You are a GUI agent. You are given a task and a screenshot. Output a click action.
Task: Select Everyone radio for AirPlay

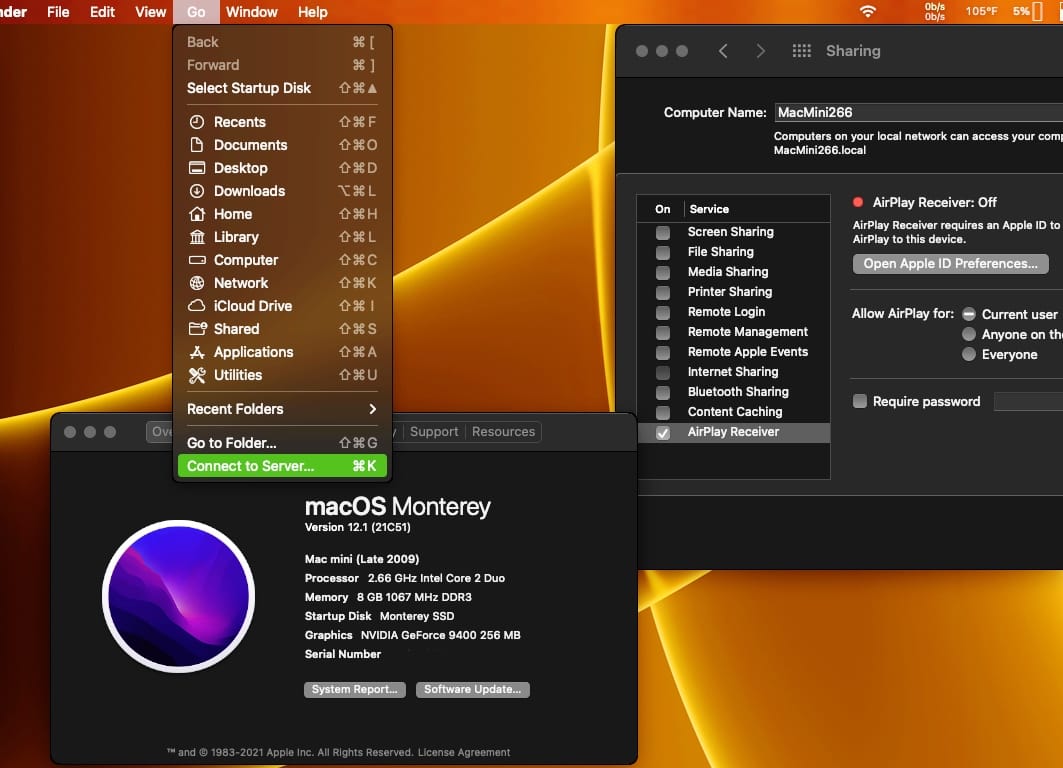point(969,354)
